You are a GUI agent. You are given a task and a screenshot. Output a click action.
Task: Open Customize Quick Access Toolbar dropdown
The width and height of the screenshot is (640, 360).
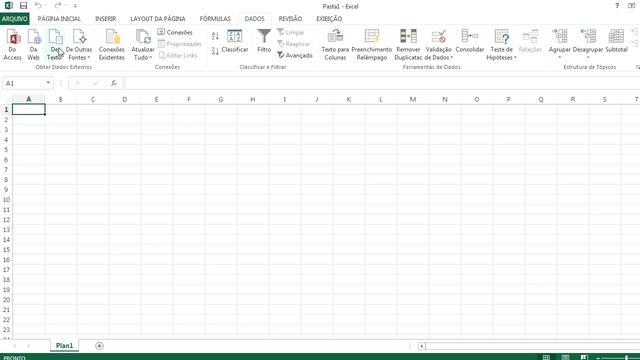pos(75,6)
